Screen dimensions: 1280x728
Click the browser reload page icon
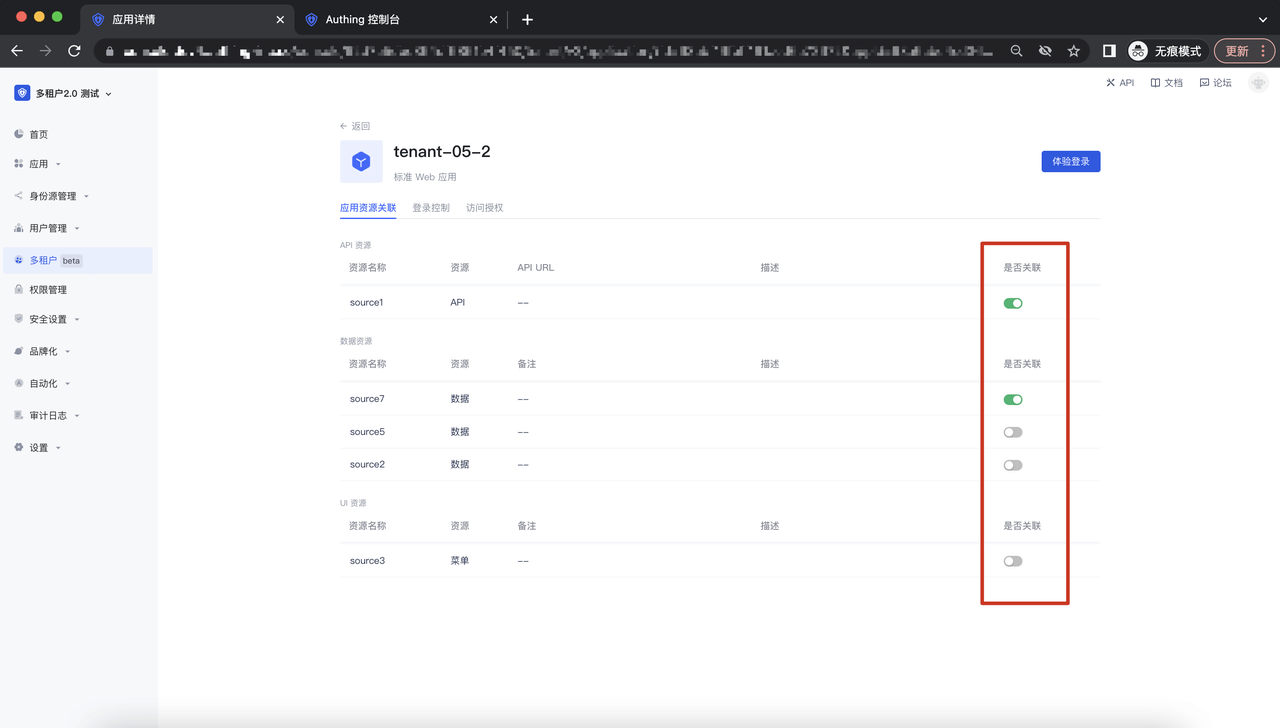click(74, 51)
